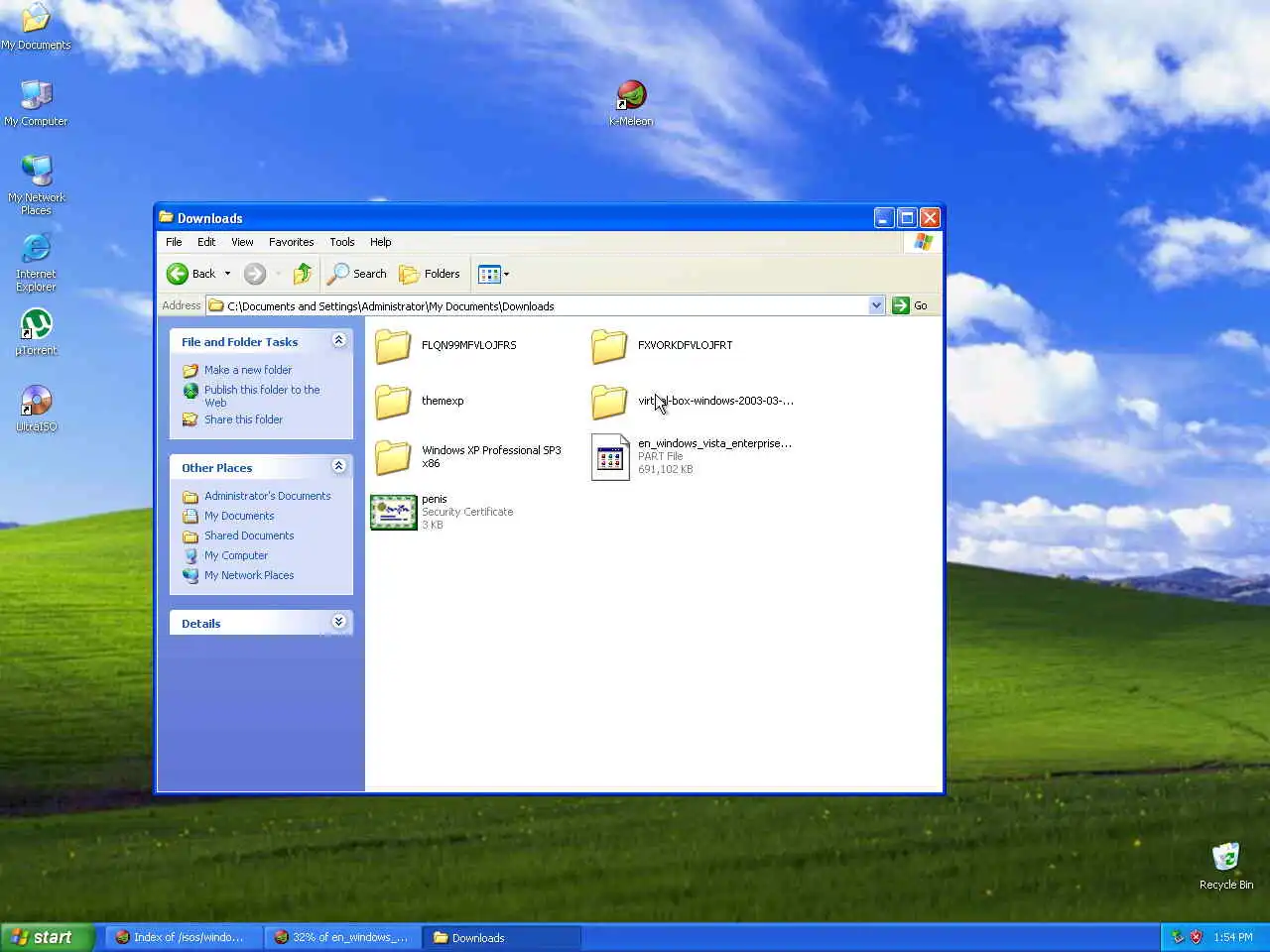Click the Recycle Bin icon
This screenshot has width=1270, height=952.
click(x=1226, y=857)
